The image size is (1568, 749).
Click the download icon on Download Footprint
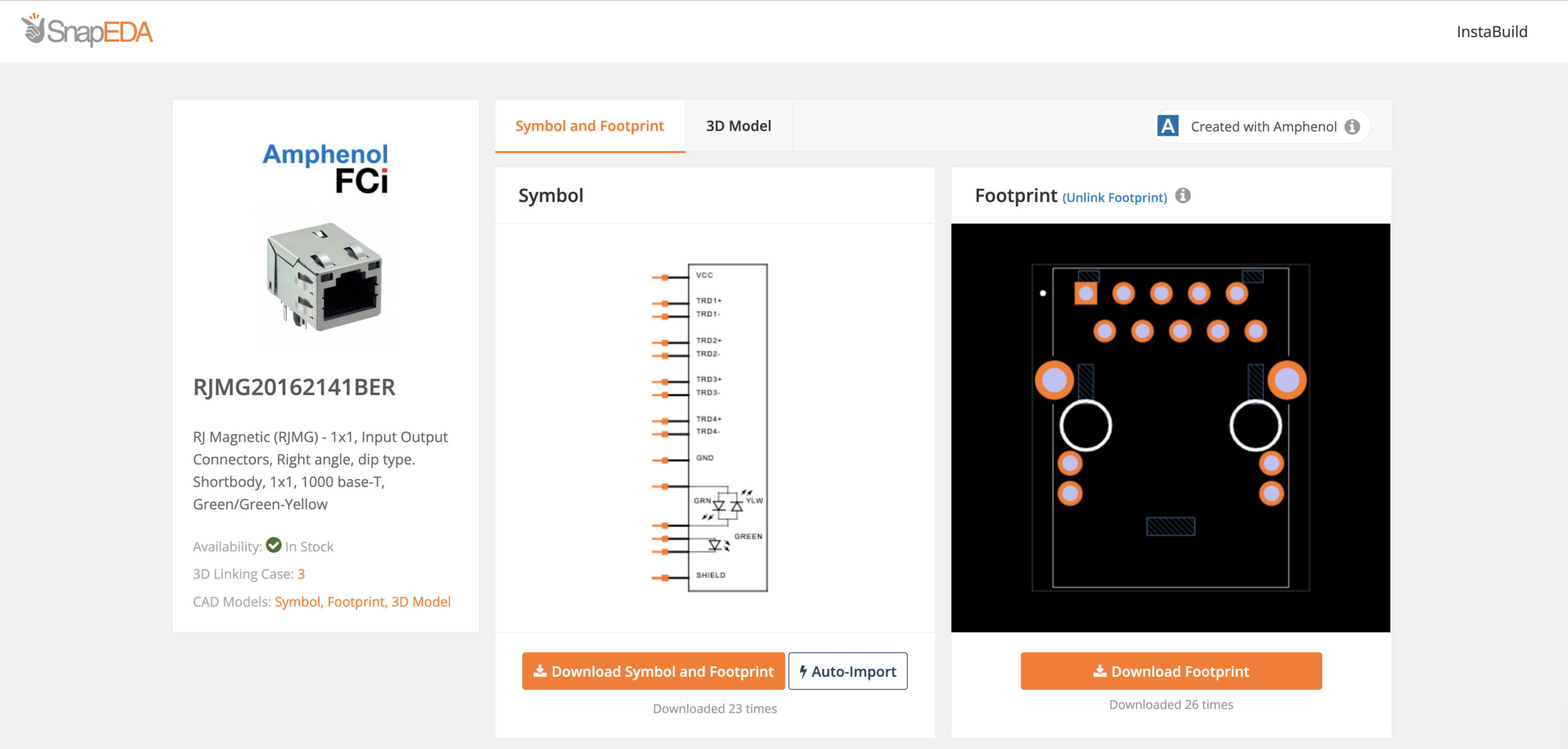click(1099, 671)
